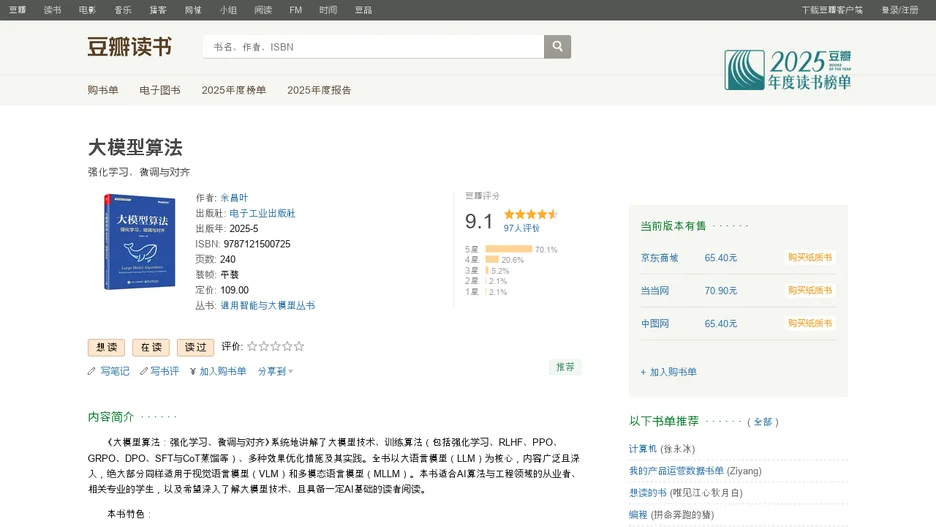Screen dimensions: 936x527
Task: Click the search magnifier button
Action: point(557,47)
